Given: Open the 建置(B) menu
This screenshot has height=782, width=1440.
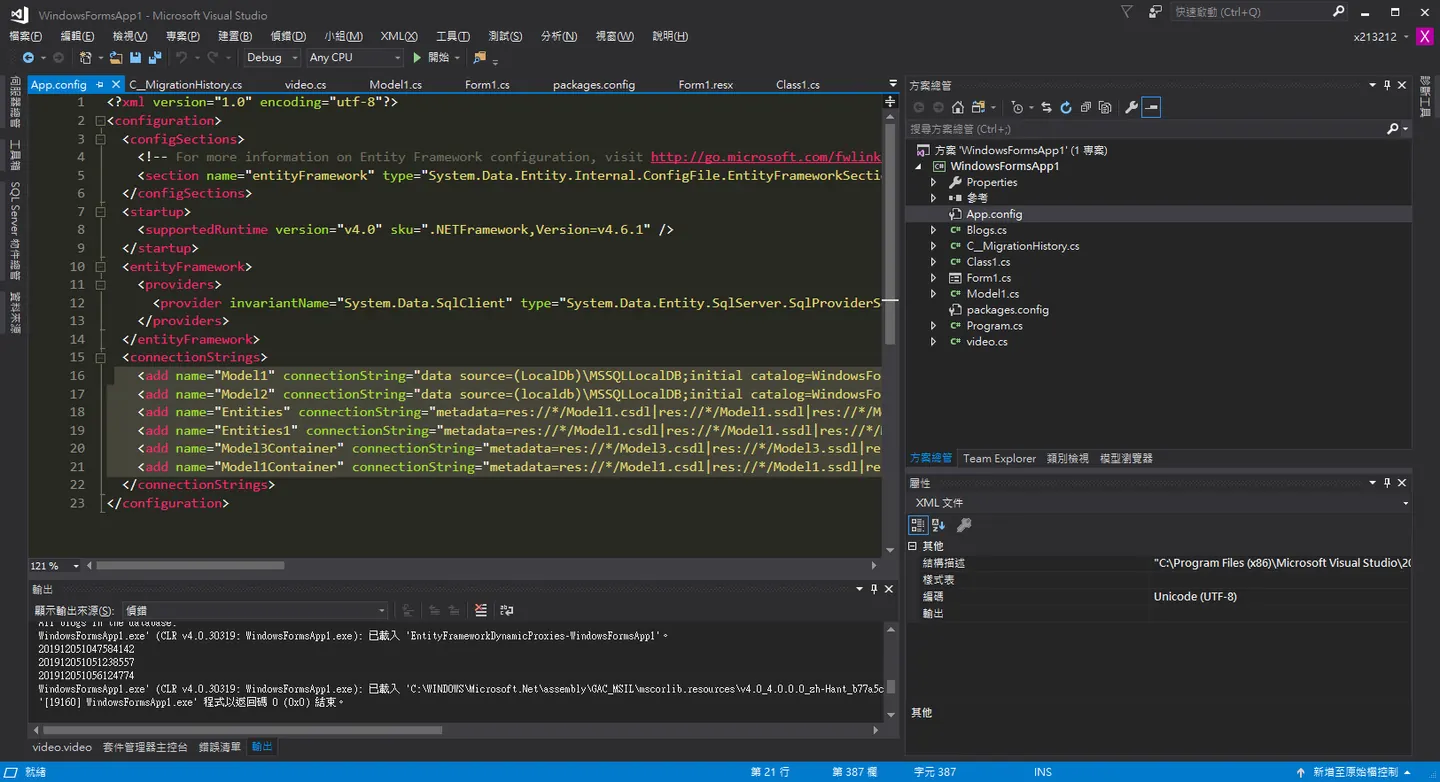Looking at the screenshot, I should click(x=235, y=36).
